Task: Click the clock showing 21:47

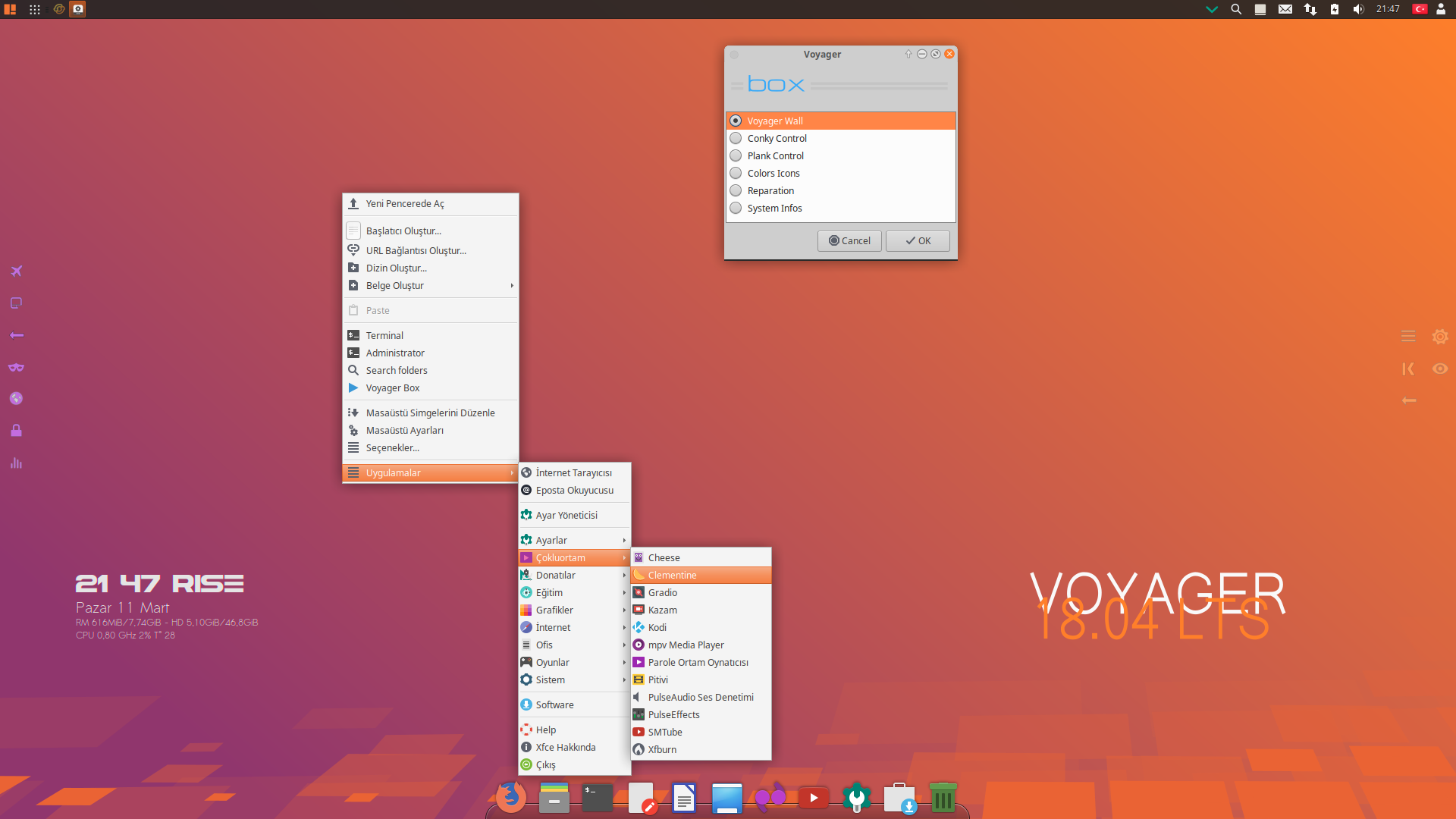Action: [x=1388, y=9]
